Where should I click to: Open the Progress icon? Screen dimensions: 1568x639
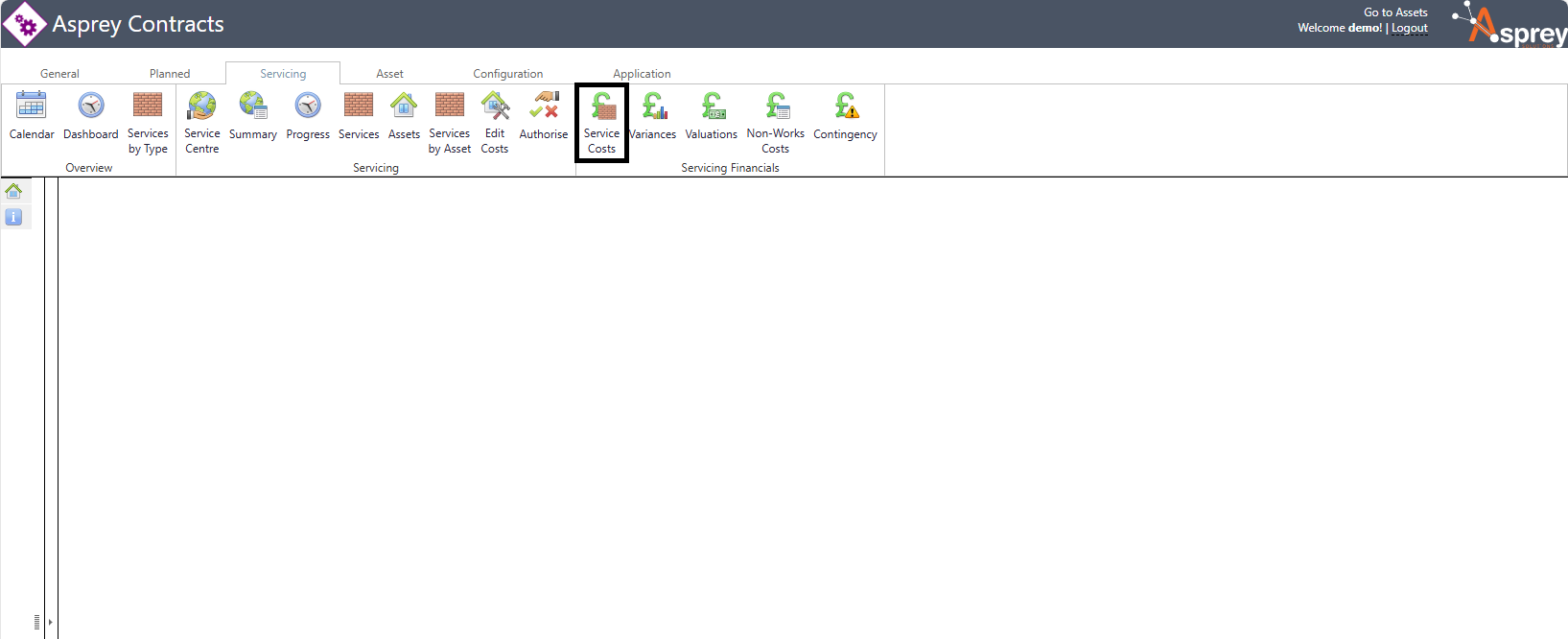[308, 106]
